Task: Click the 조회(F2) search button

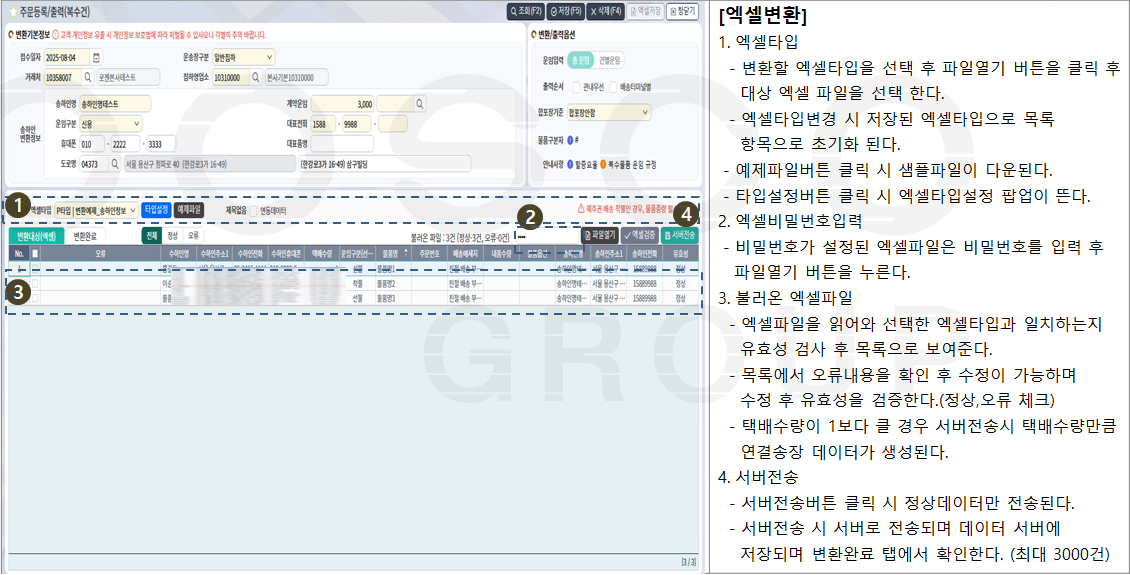Action: (525, 12)
